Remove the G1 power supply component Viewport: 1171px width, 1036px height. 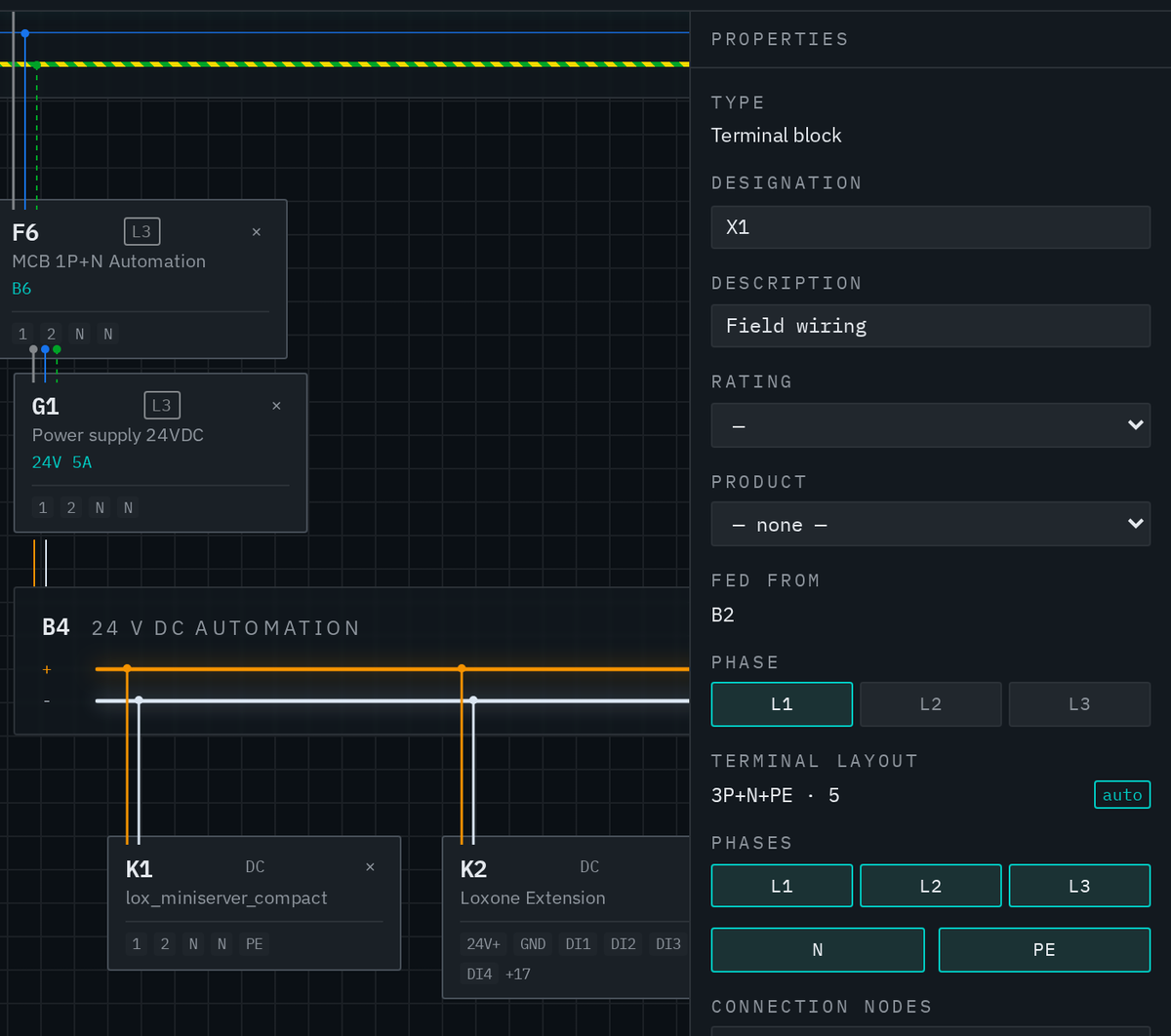pyautogui.click(x=276, y=406)
